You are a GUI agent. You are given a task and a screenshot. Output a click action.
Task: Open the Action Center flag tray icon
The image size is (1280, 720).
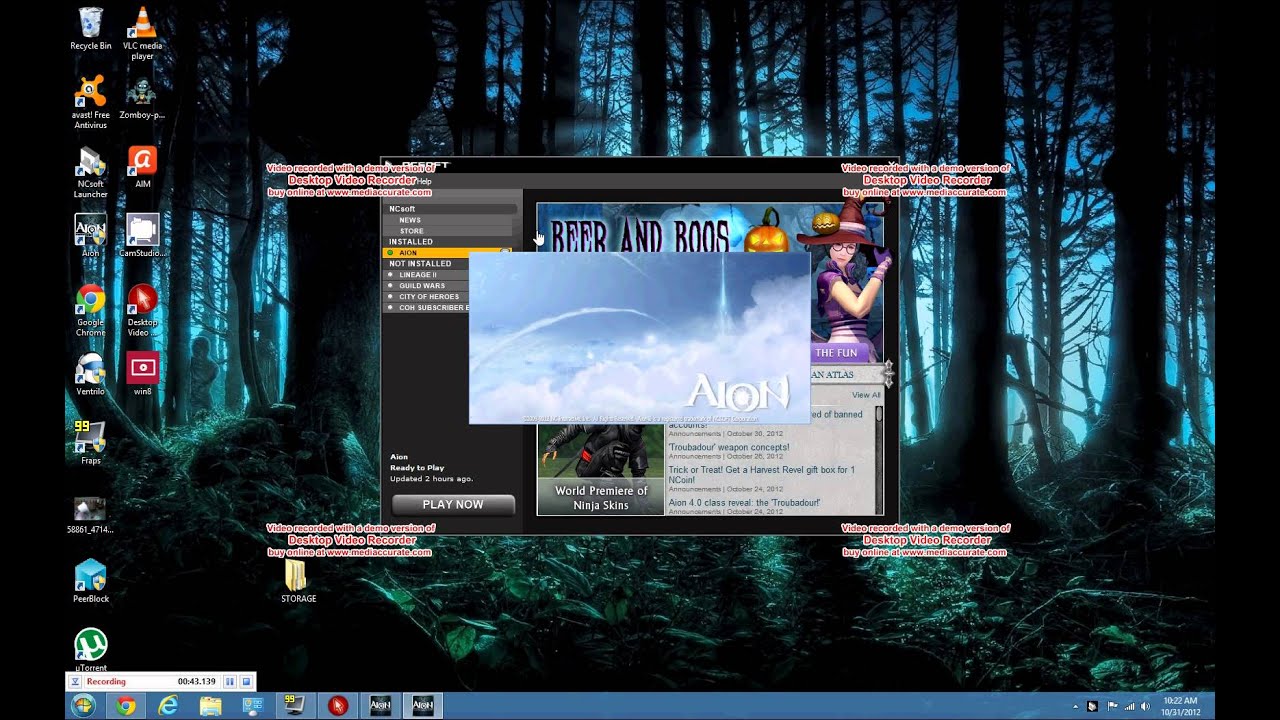tap(1112, 706)
